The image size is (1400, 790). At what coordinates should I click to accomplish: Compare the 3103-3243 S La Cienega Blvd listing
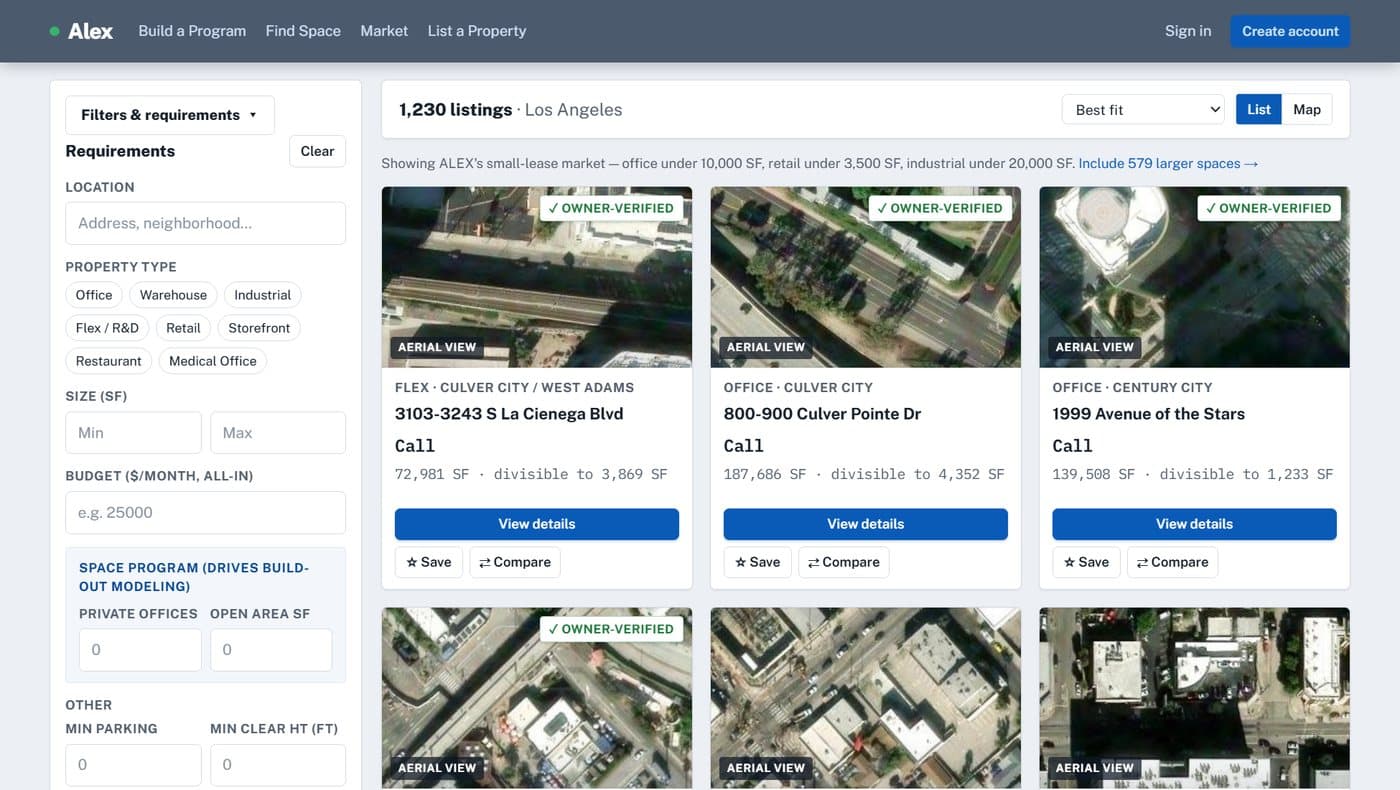pos(515,562)
